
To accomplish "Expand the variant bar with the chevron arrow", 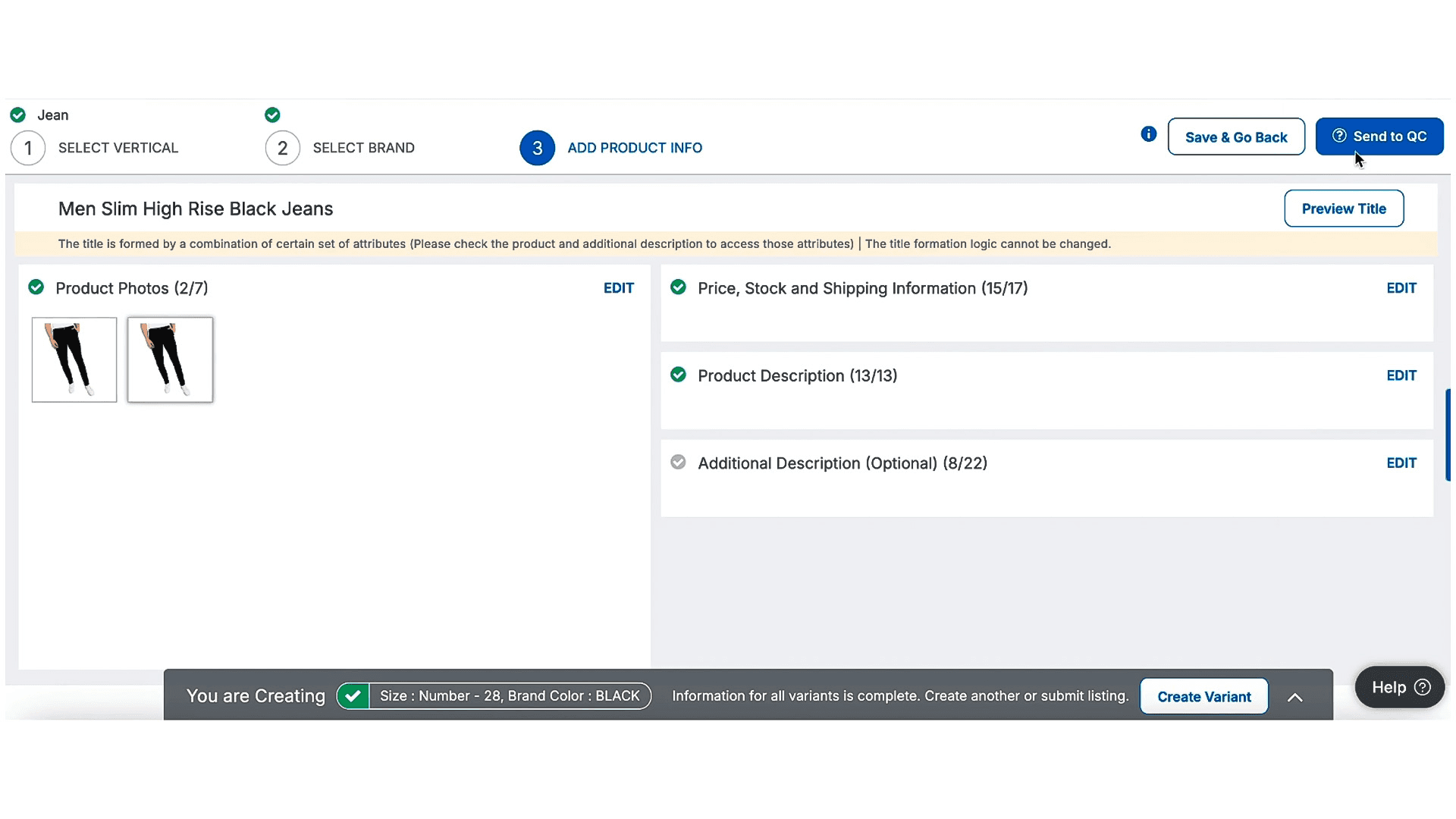I will click(1294, 698).
